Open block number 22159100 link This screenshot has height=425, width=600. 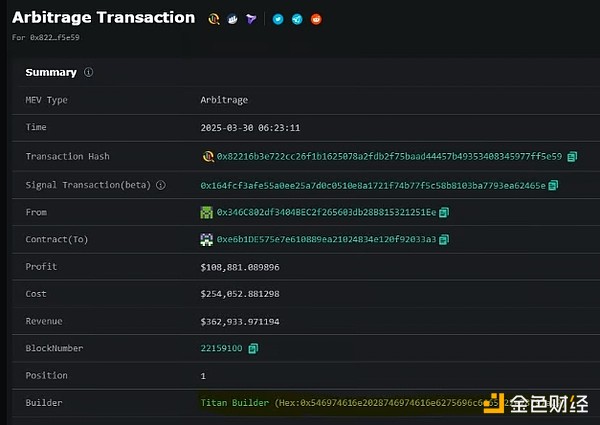click(222, 348)
